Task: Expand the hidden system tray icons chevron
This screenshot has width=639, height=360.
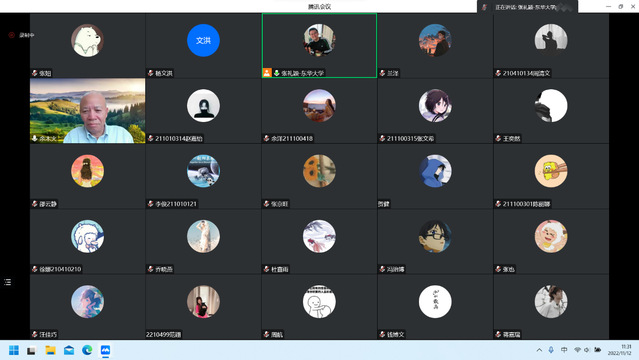Action: point(539,350)
